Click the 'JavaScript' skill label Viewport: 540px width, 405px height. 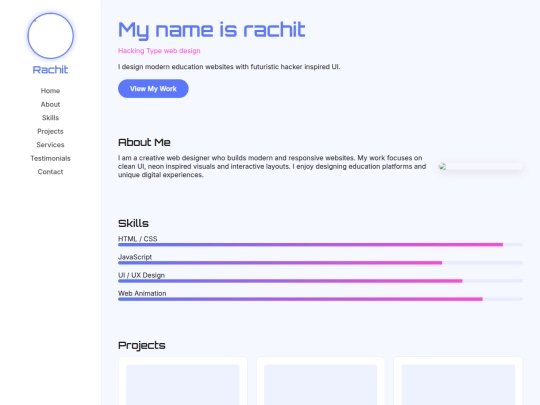[135, 257]
